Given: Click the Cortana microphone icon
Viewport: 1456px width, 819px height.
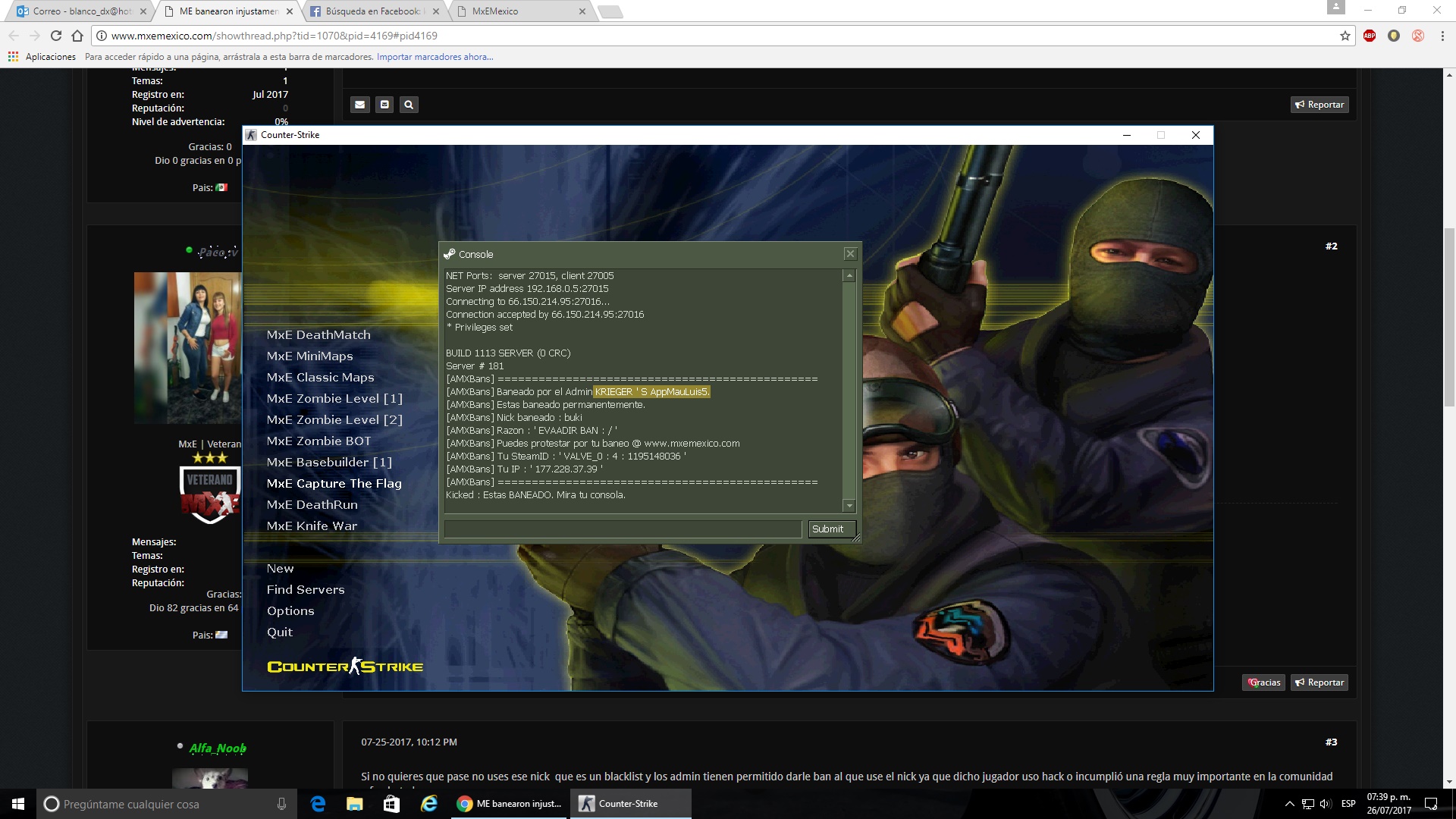Looking at the screenshot, I should [281, 804].
